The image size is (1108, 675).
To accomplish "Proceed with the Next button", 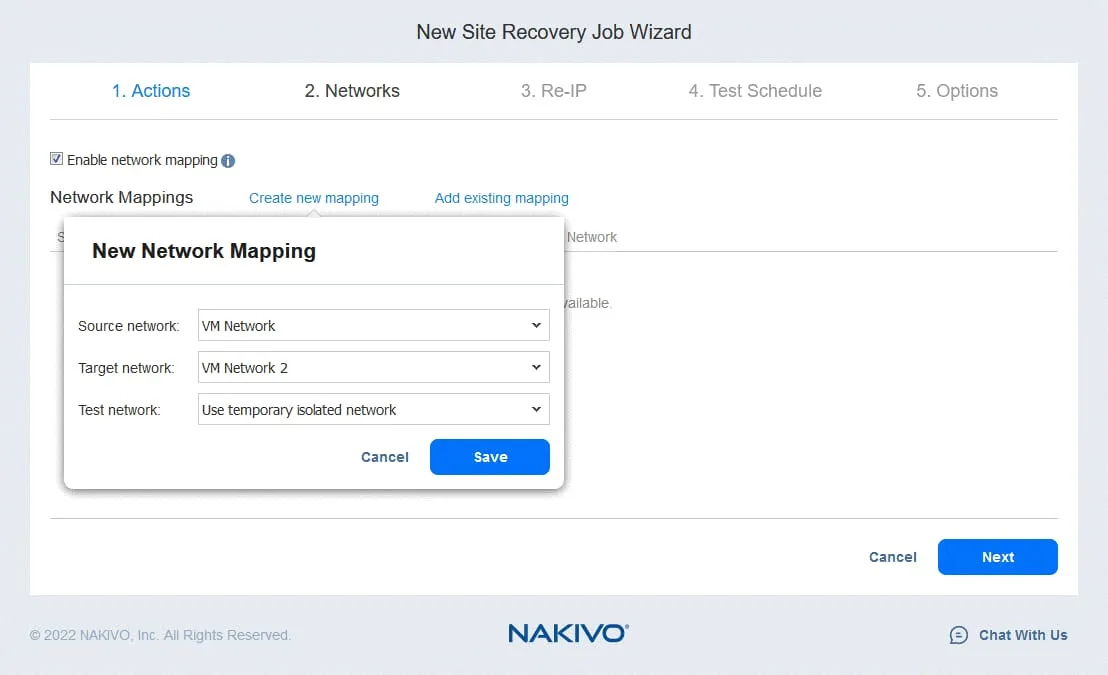I will point(997,557).
